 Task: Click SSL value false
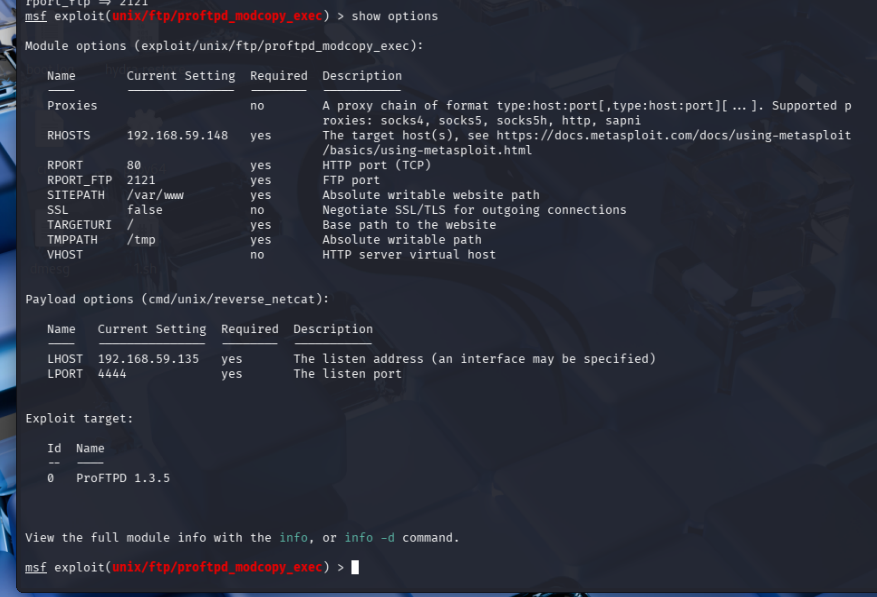(144, 210)
